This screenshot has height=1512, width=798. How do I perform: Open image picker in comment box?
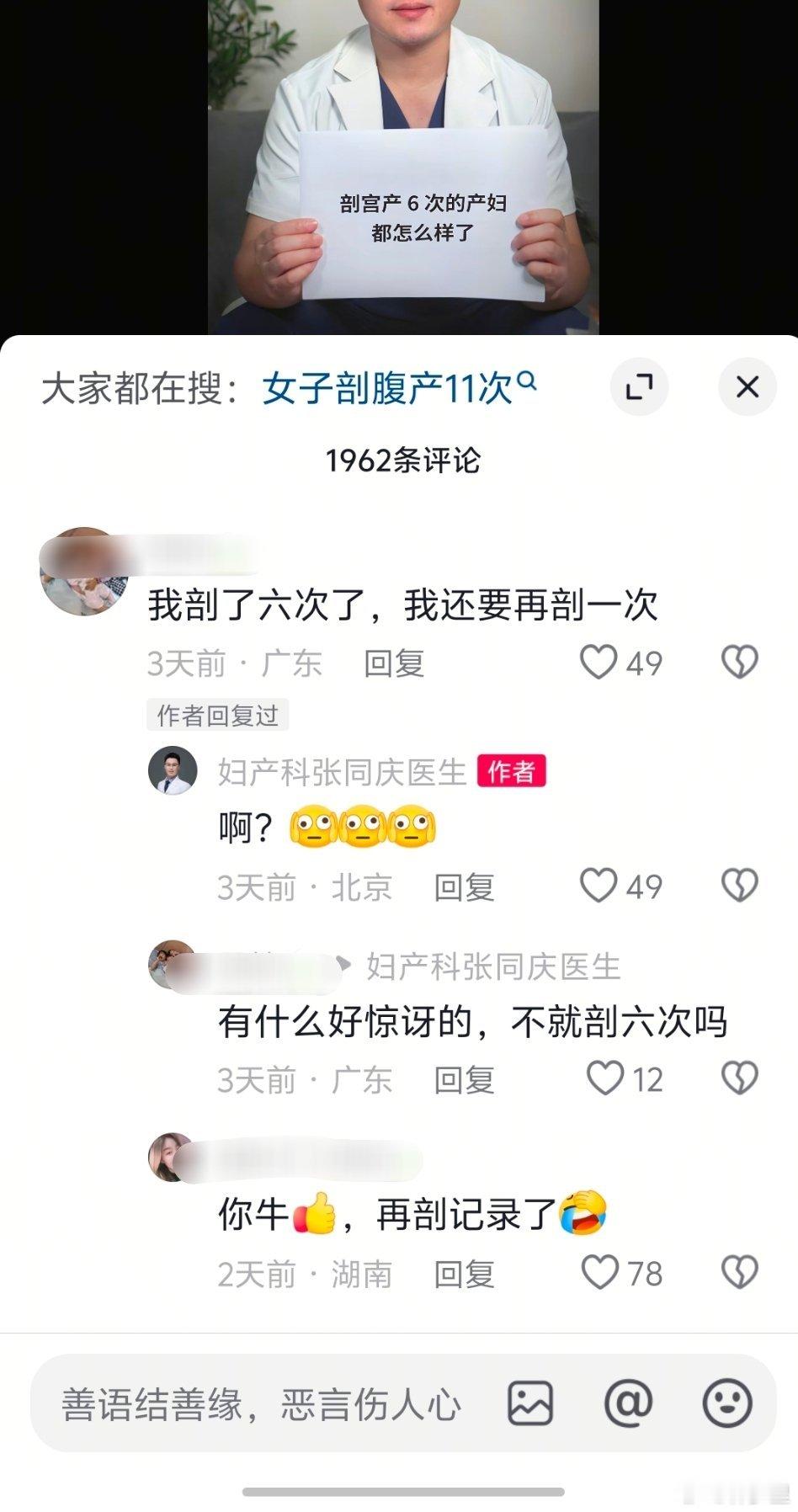(x=530, y=1403)
